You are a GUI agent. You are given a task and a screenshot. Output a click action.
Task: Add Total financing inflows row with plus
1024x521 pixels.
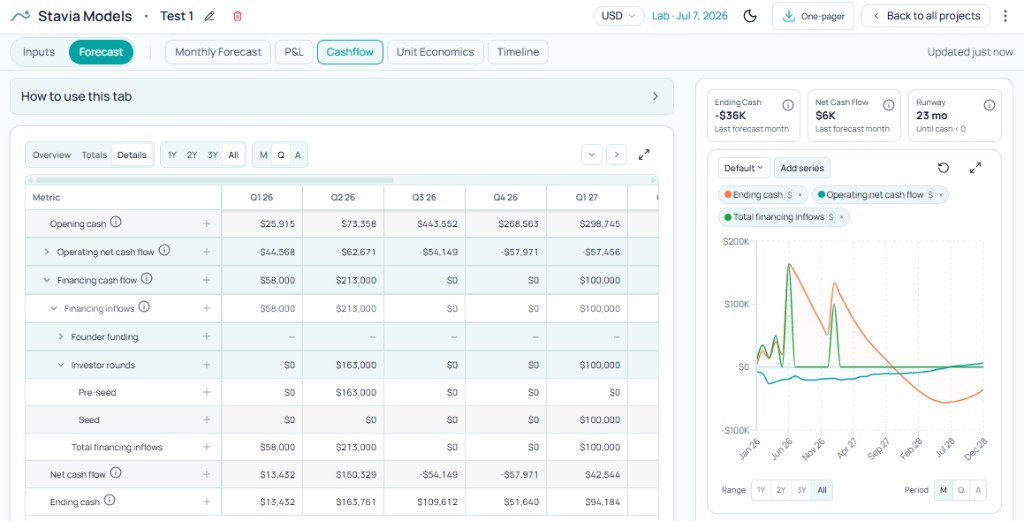coord(206,447)
